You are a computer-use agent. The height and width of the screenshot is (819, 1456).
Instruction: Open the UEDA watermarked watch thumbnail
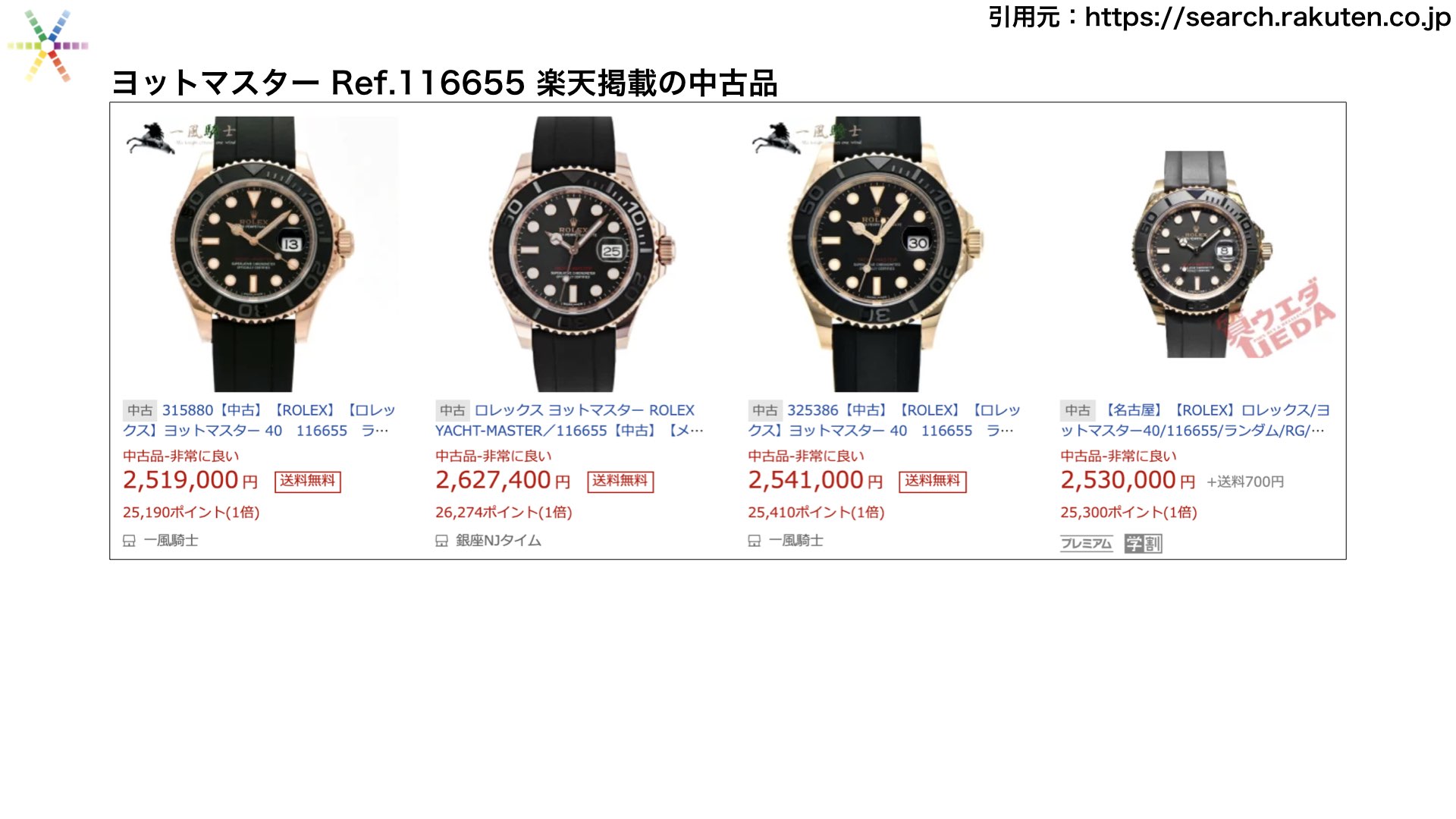(x=1198, y=254)
